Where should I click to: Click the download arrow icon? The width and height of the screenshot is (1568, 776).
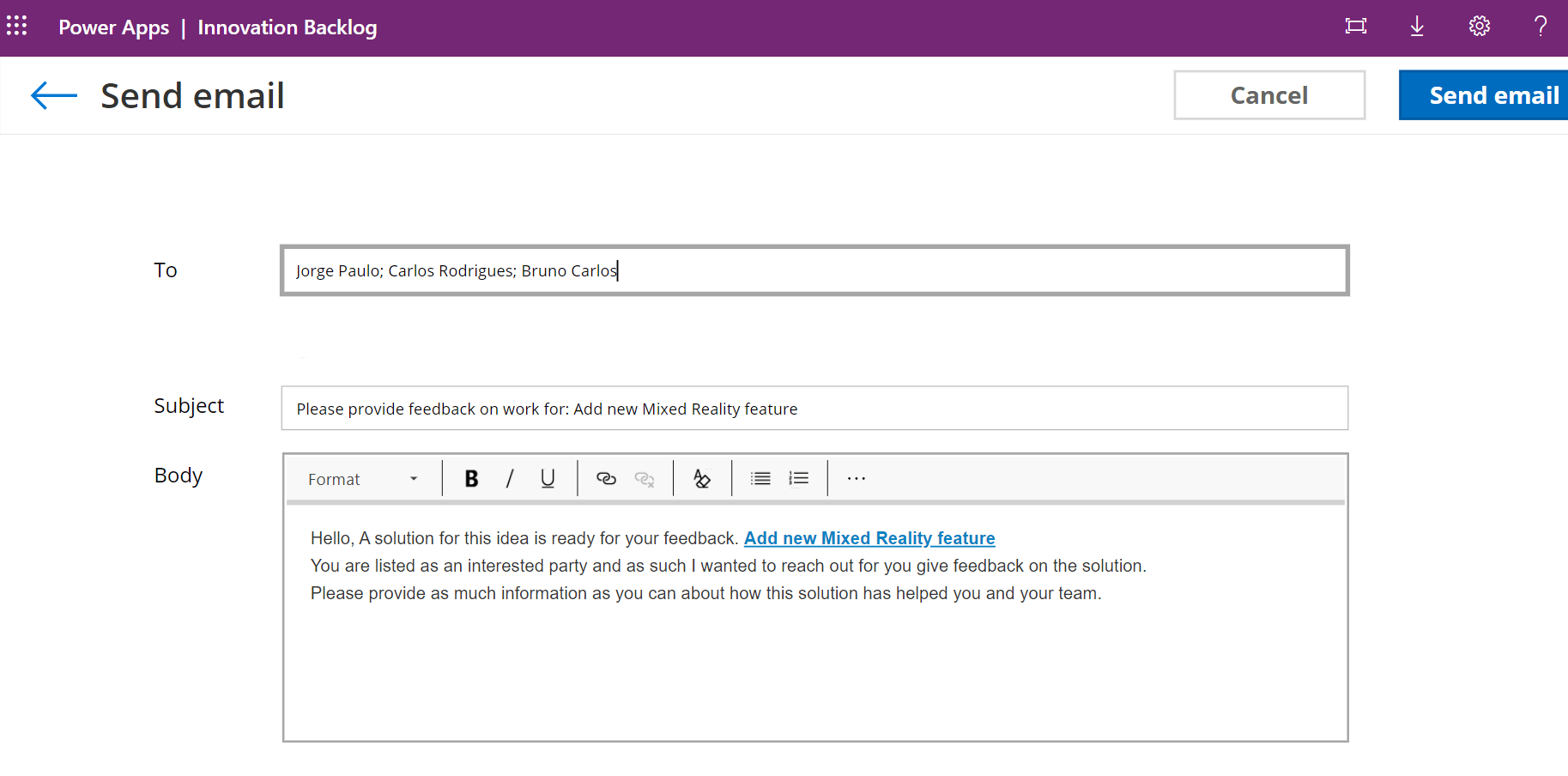1417,26
